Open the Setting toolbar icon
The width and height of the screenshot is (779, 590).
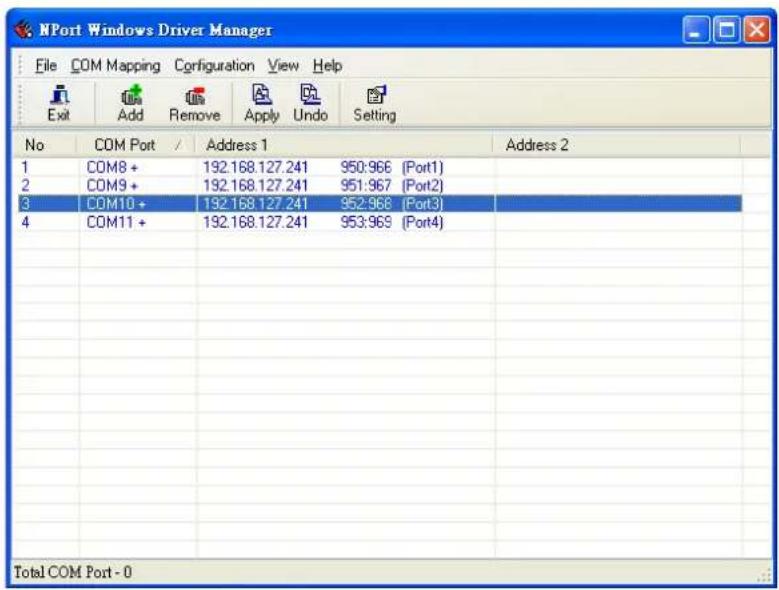tap(375, 104)
